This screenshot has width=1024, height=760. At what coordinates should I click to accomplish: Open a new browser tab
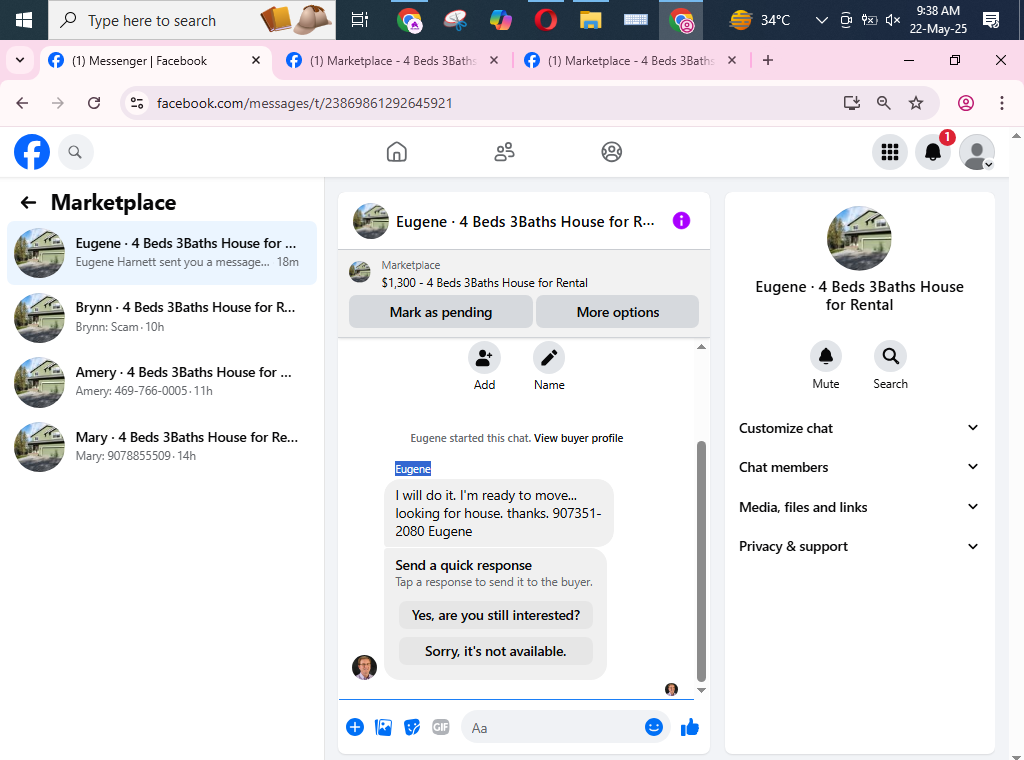pyautogui.click(x=768, y=60)
